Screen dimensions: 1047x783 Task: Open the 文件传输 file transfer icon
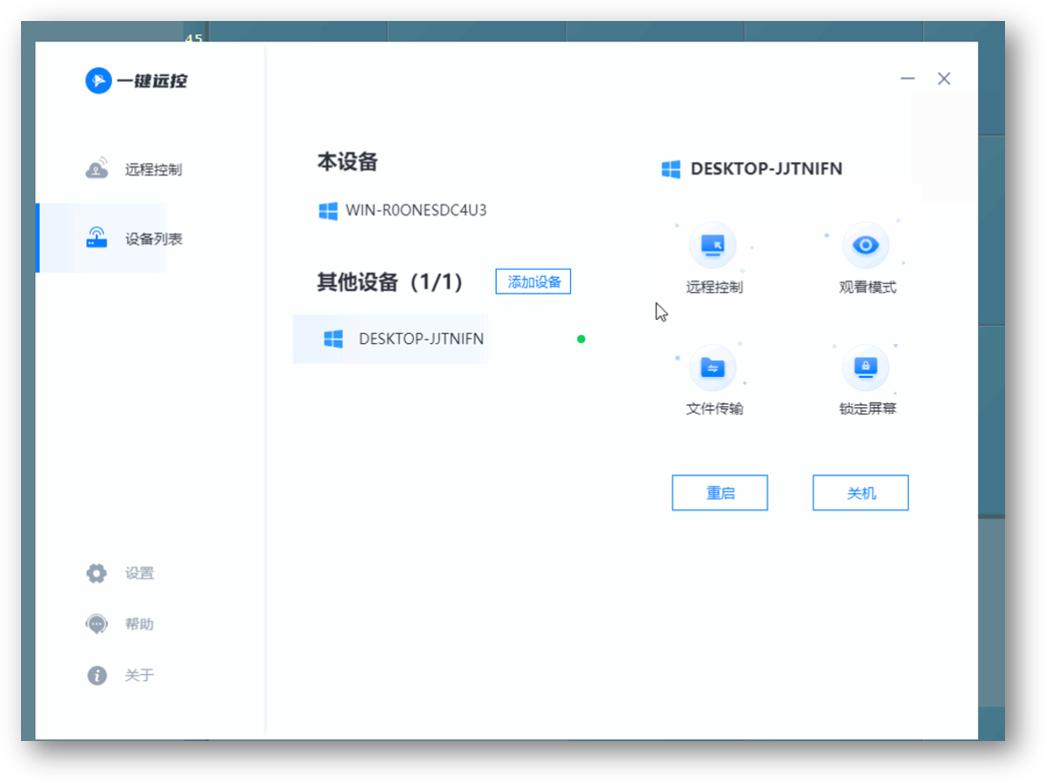[x=714, y=369]
